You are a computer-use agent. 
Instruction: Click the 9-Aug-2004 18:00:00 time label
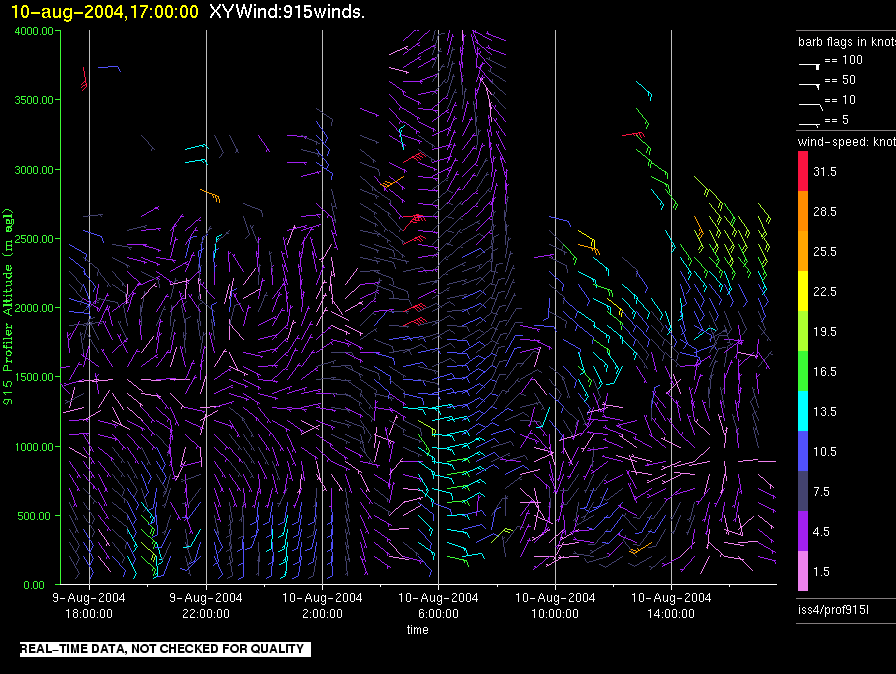[x=89, y=605]
